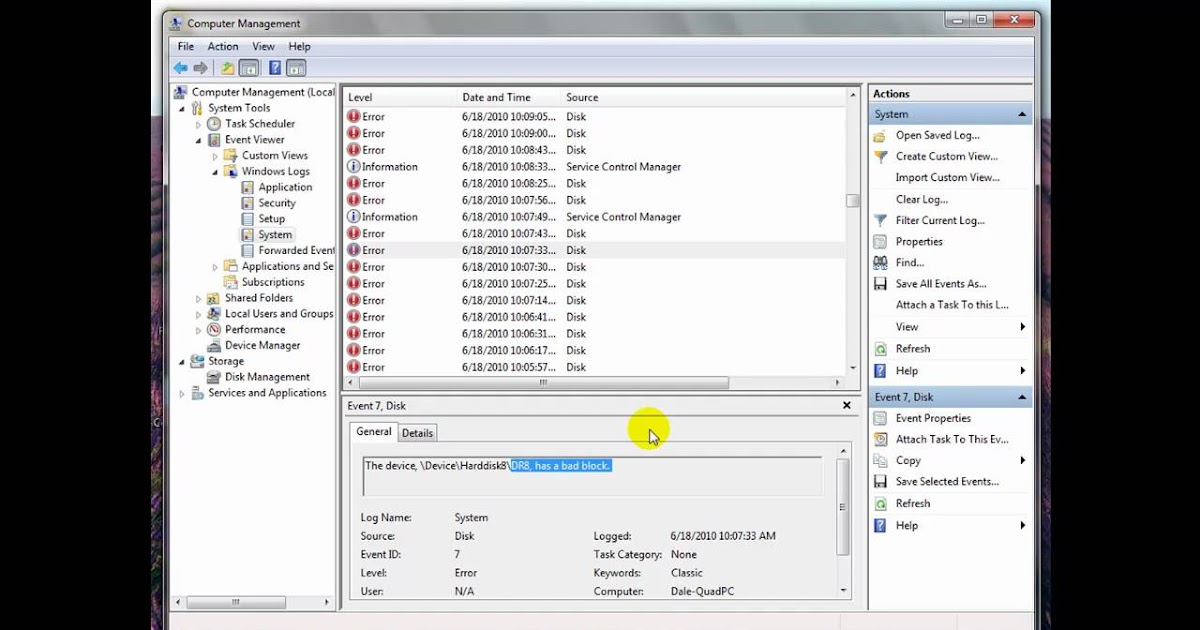Collapse the System Tools node
This screenshot has height=630, width=1200.
click(182, 108)
